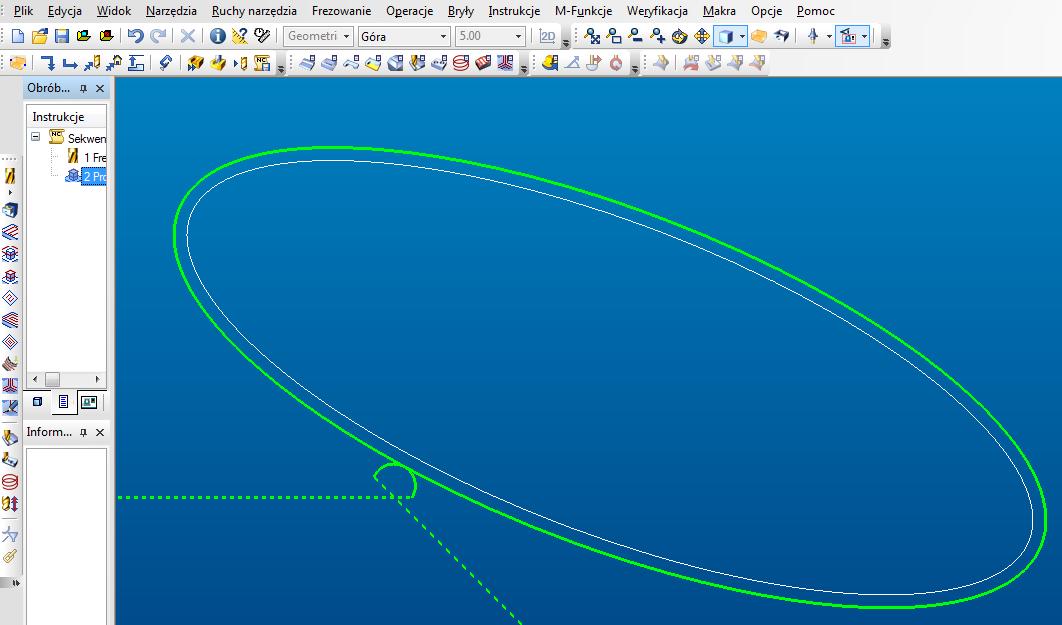Open the Plik menu
The width and height of the screenshot is (1062, 625).
click(23, 11)
